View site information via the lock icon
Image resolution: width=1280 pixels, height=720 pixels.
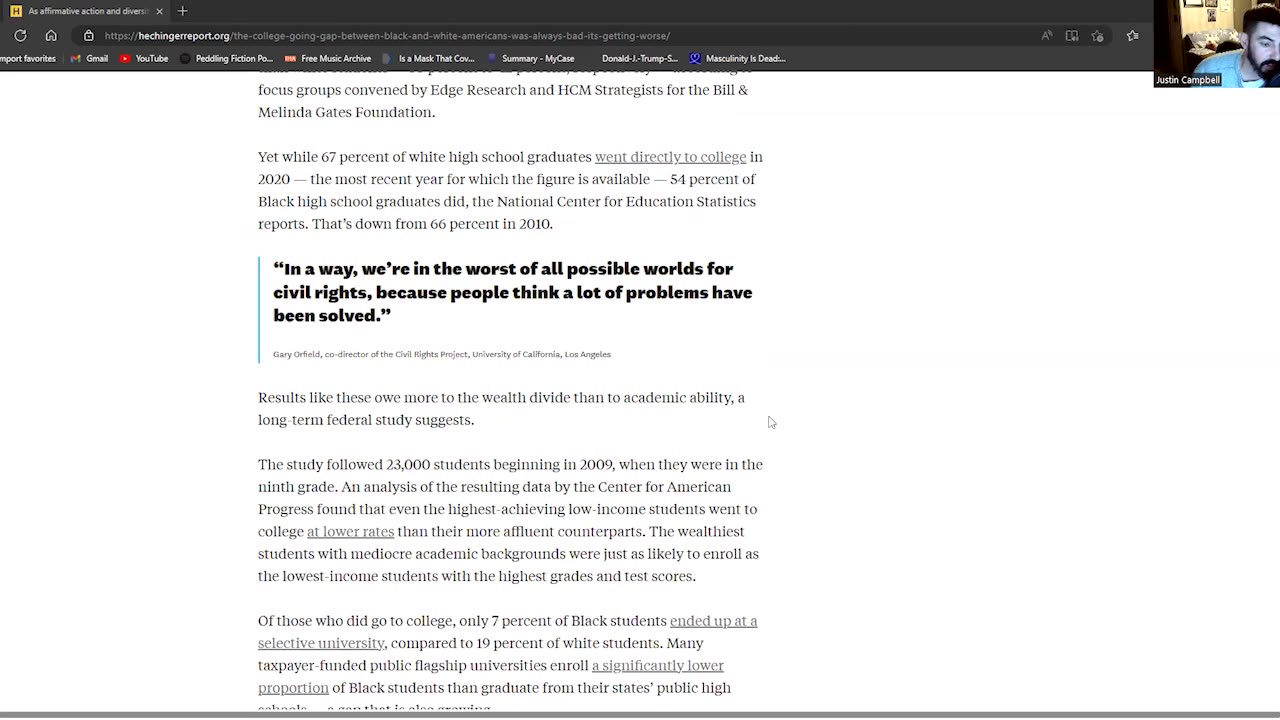click(89, 35)
